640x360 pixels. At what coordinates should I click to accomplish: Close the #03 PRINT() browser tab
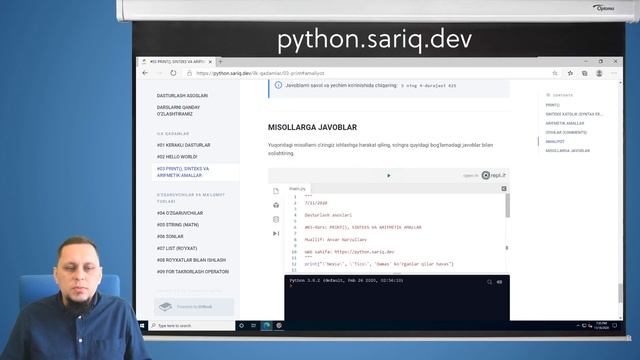[210, 62]
